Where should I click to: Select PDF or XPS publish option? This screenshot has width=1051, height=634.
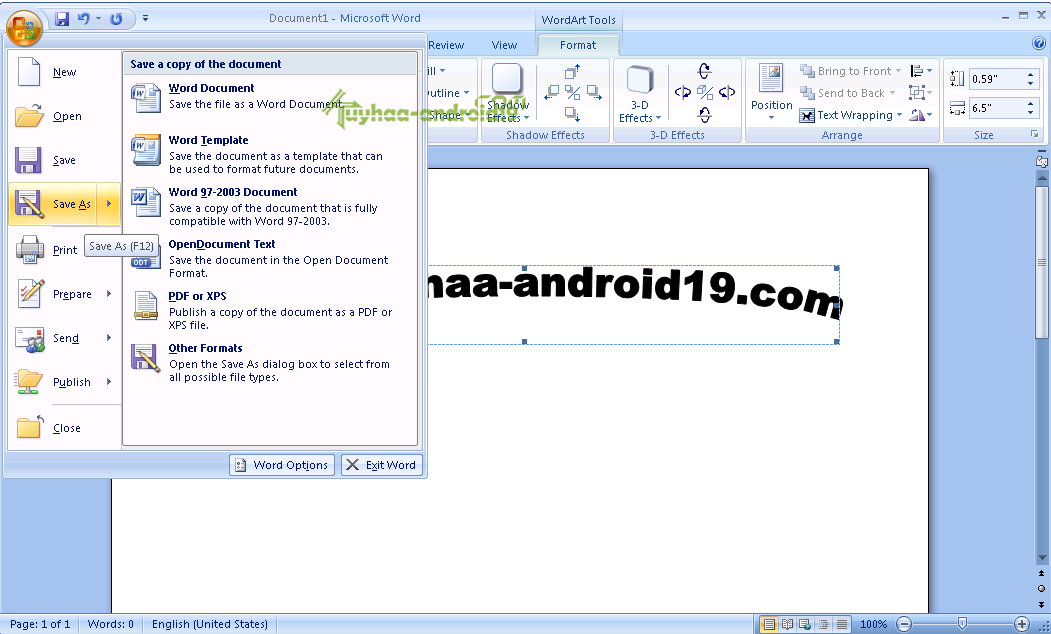tap(269, 310)
